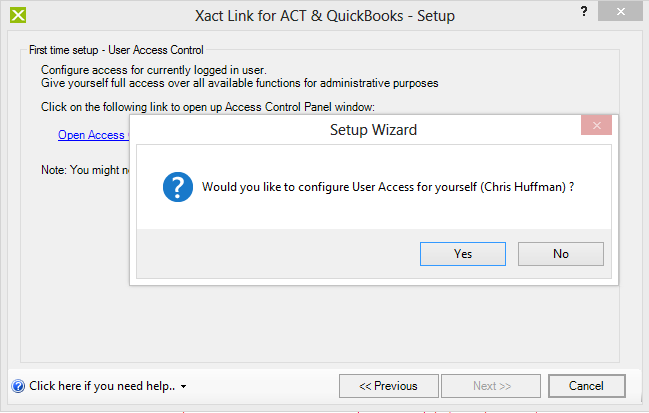Click the 'First time setup - User Access Control' label
Screen dimensions: 649x413
(116, 50)
